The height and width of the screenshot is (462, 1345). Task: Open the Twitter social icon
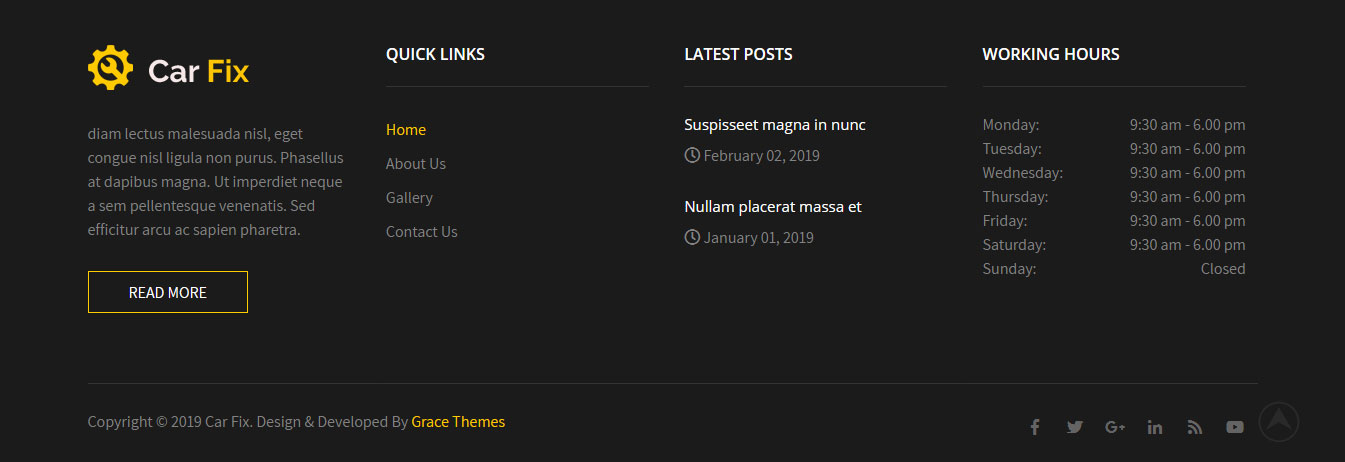click(x=1075, y=427)
